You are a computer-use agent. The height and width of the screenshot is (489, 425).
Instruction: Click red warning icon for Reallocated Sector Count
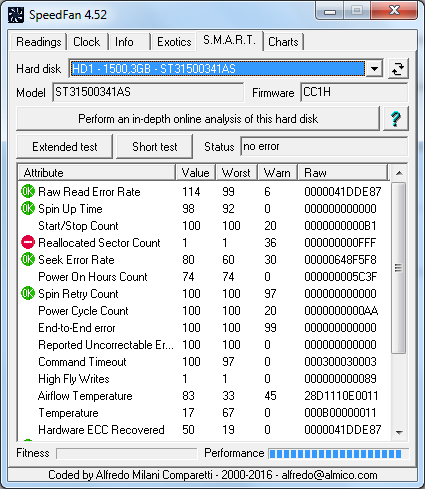pos(28,242)
